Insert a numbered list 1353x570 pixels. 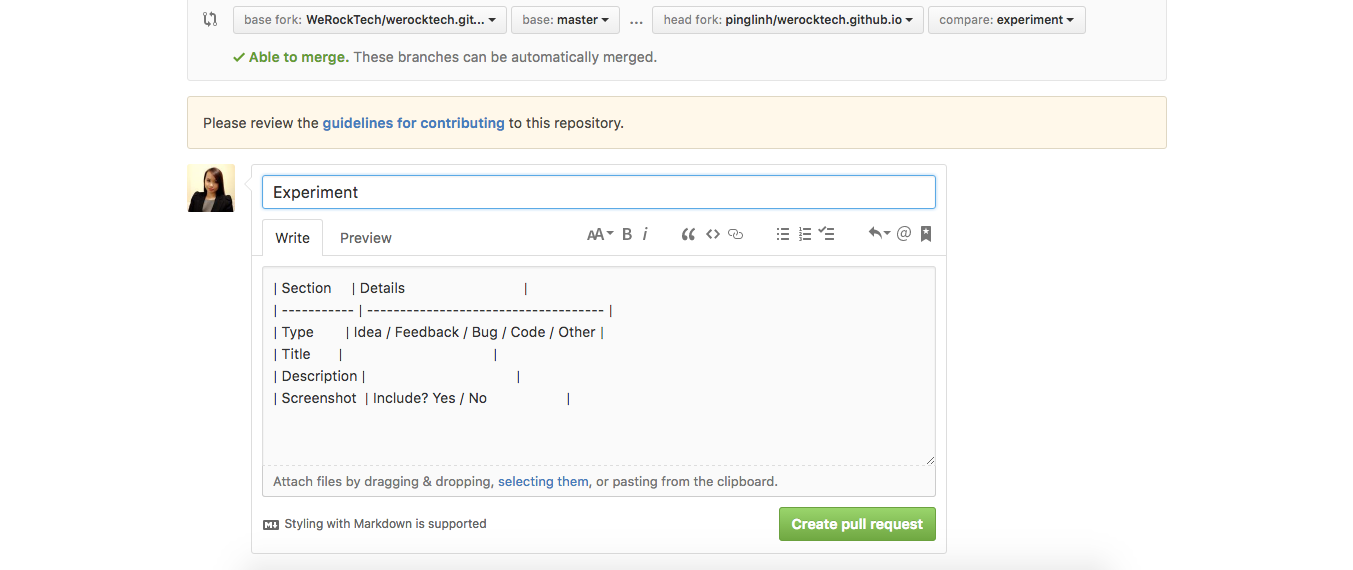click(x=805, y=234)
